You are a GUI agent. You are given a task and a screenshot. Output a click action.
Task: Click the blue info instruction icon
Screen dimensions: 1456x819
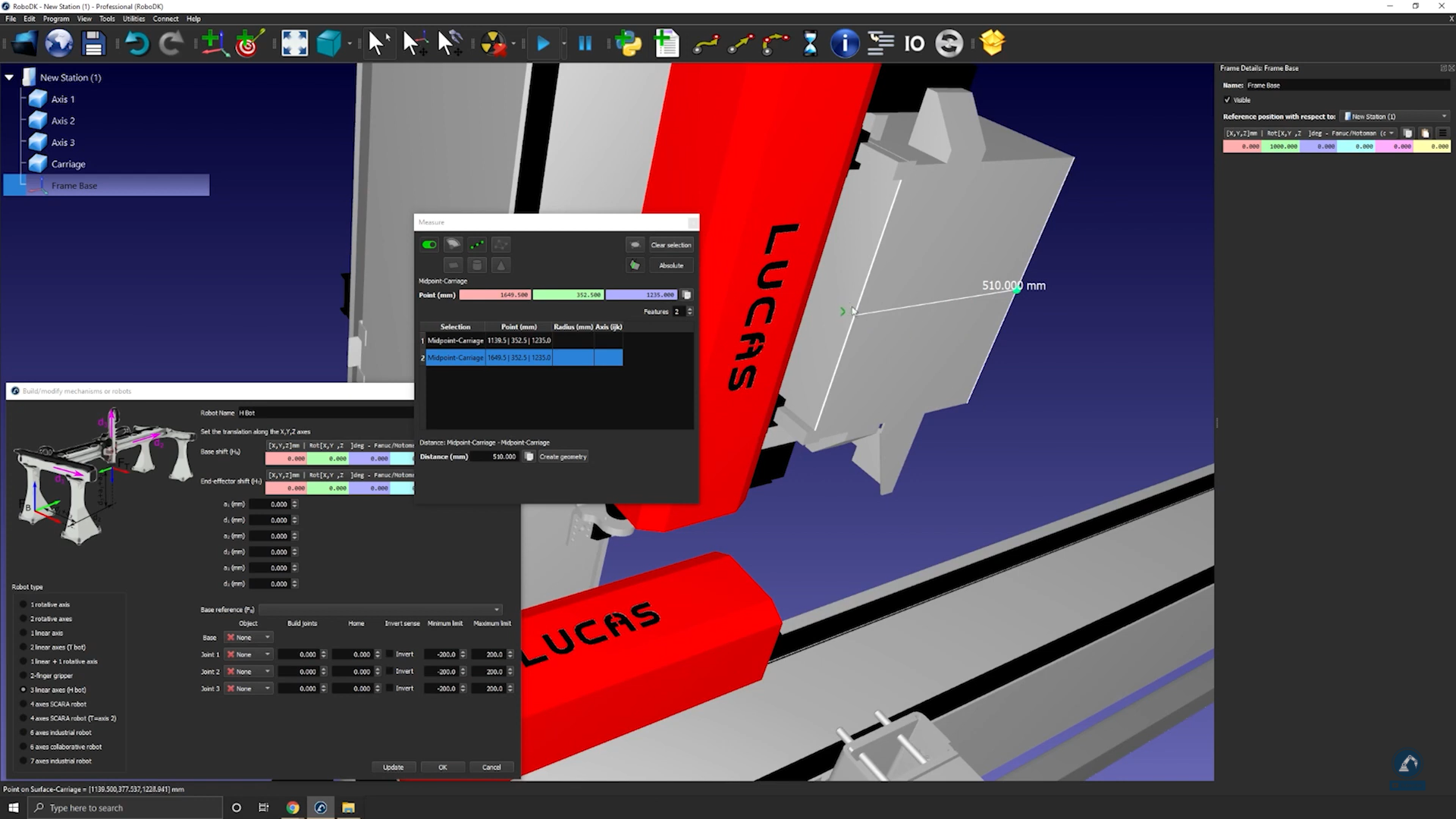844,44
